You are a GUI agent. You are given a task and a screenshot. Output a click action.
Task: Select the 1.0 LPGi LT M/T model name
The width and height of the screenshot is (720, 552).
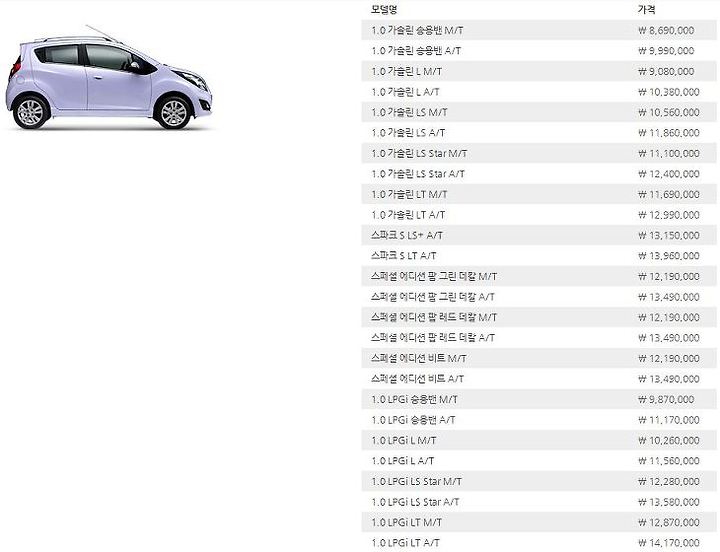406,523
